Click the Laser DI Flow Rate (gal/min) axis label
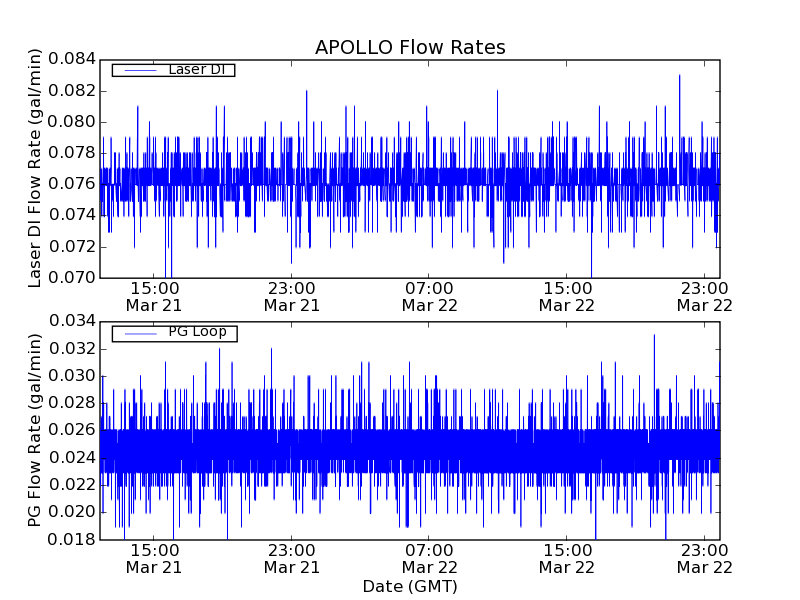Screen dimensions: 800x600 [x=34, y=168]
